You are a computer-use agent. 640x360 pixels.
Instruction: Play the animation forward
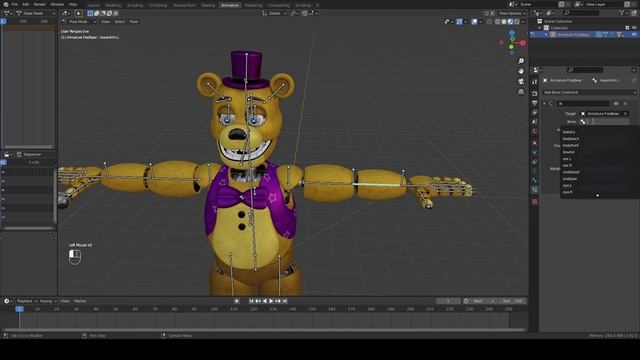click(271, 301)
